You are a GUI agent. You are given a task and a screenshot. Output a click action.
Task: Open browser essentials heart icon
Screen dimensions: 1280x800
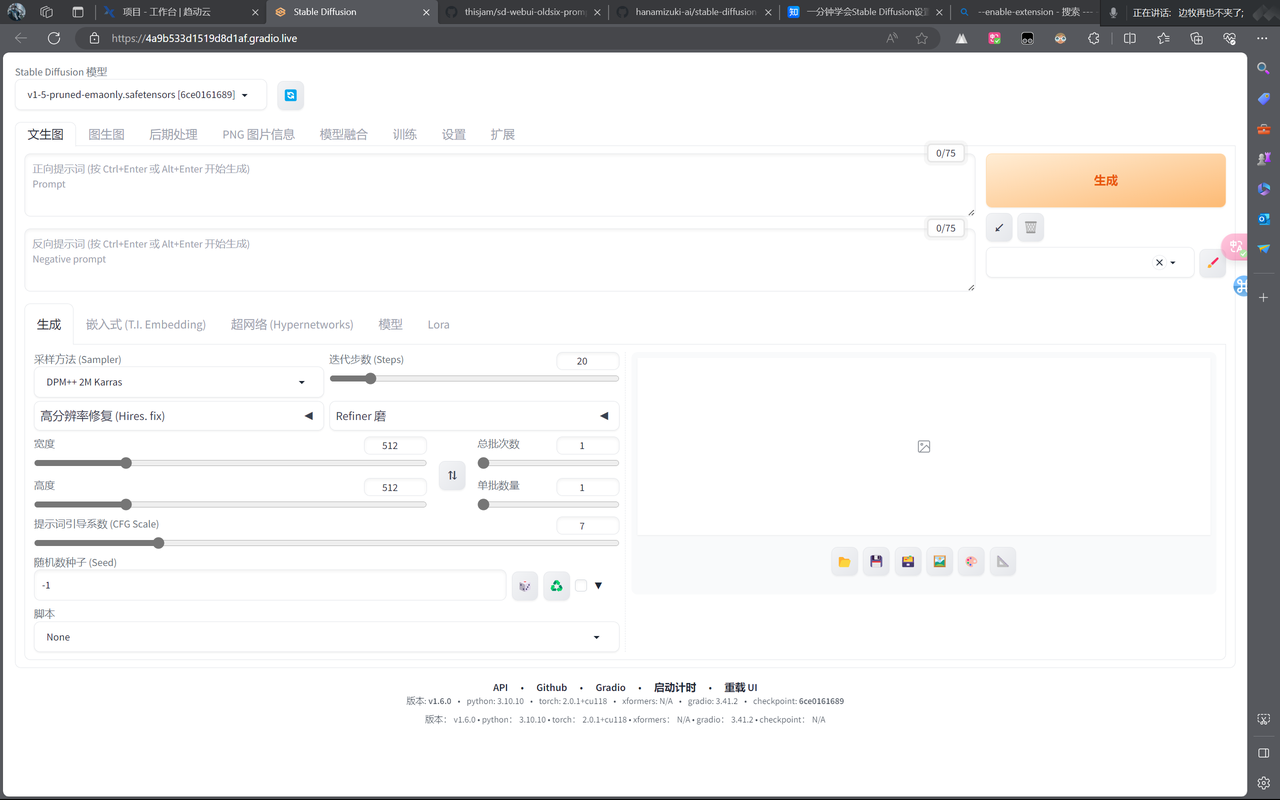click(x=1230, y=38)
